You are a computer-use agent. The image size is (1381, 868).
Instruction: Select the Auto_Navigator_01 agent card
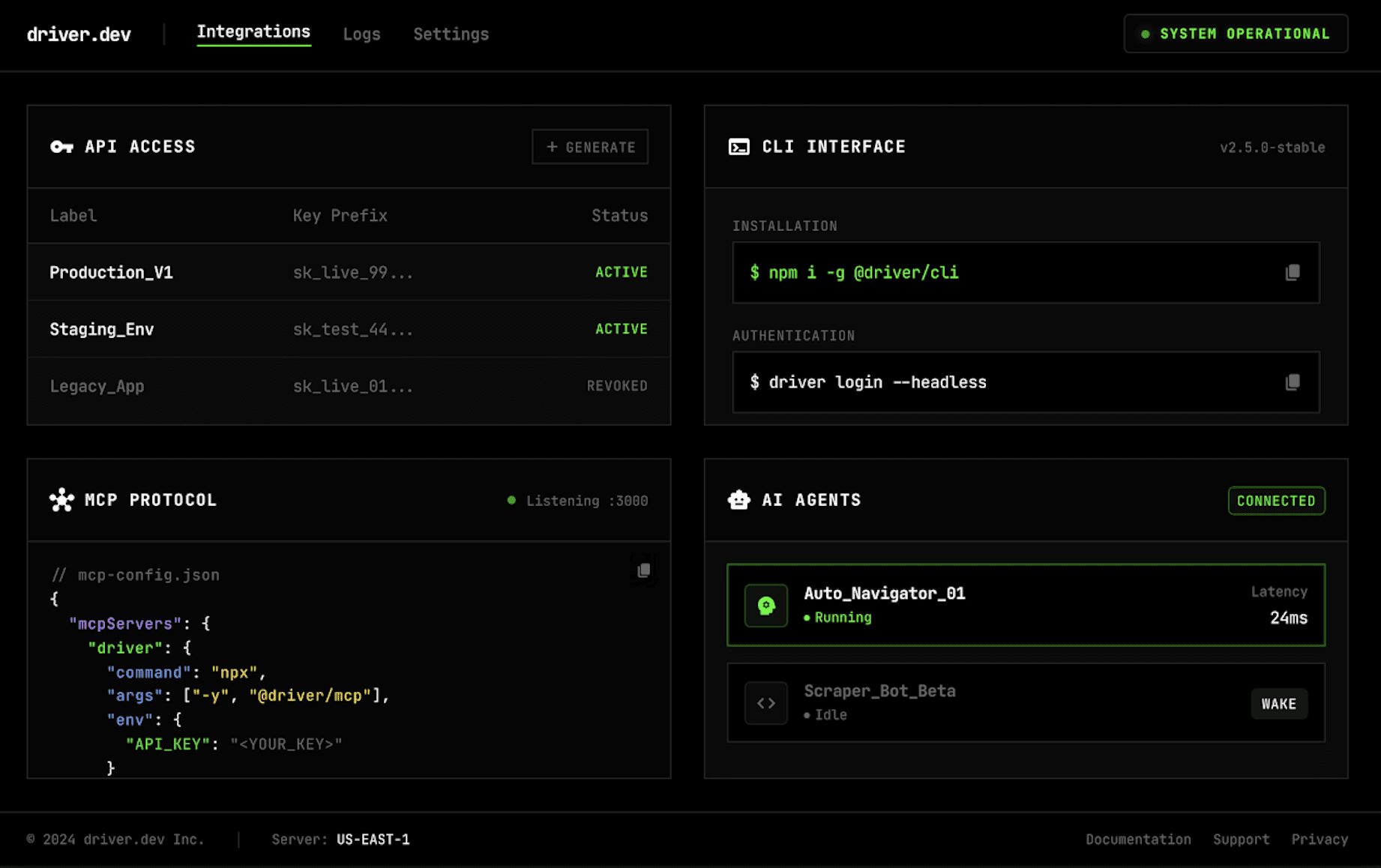point(1026,605)
